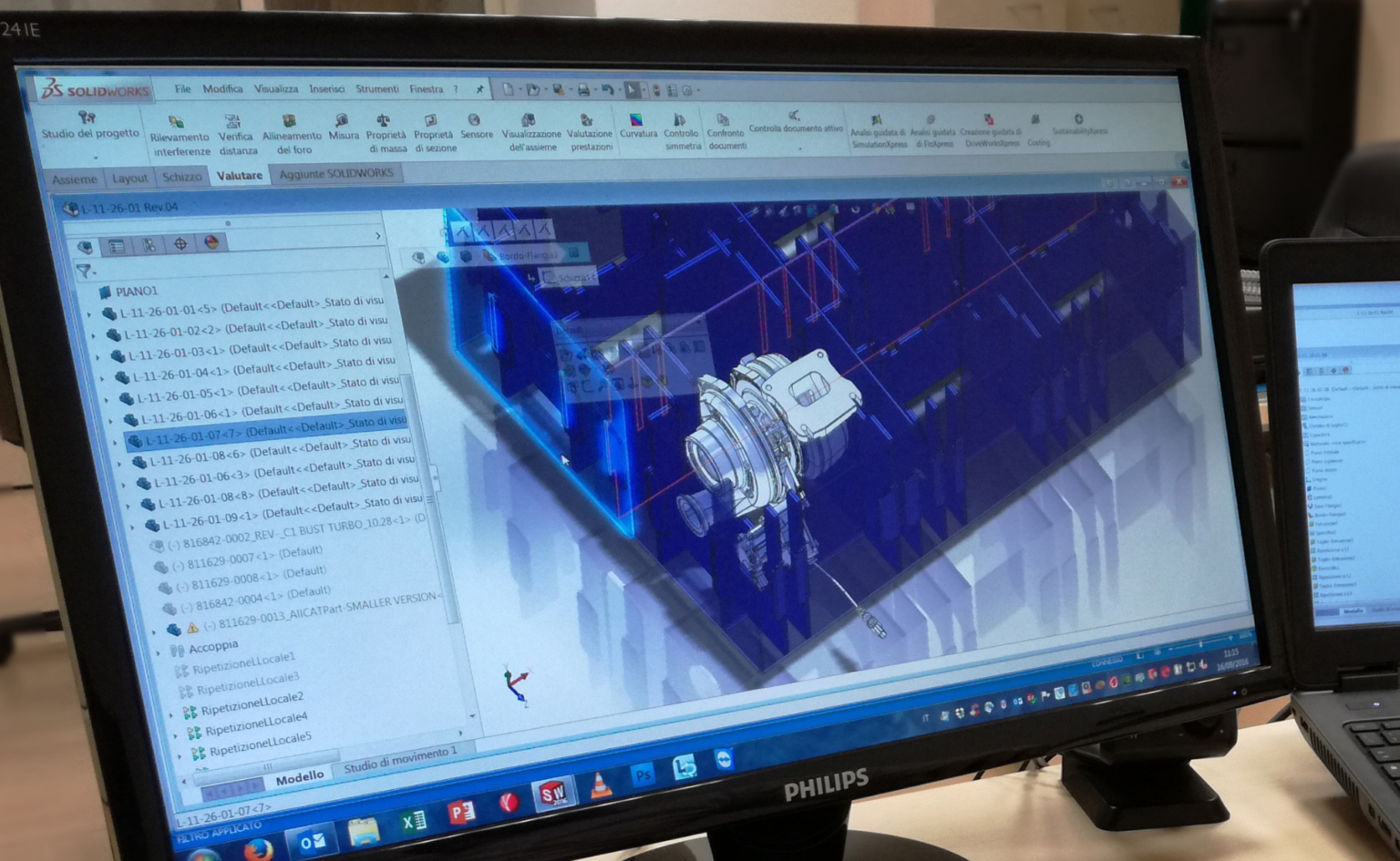Select RipetizioneLLocale4 in tree

[256, 724]
